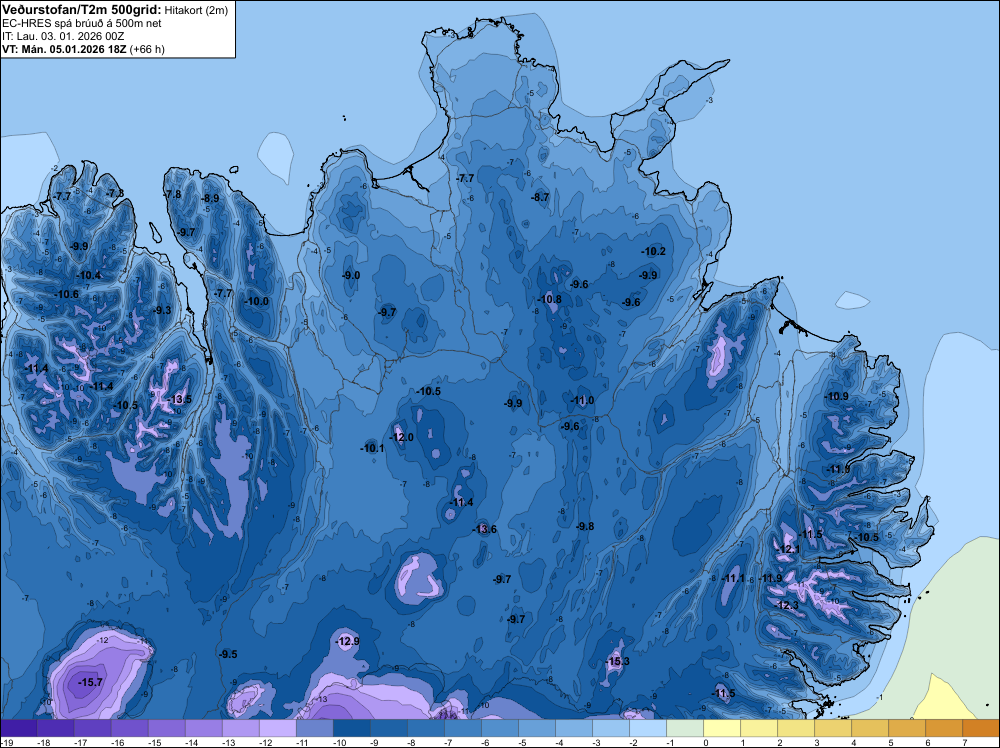The height and width of the screenshot is (748, 1000).
Task: Click the -15.3 temperature value
Action: (617, 661)
